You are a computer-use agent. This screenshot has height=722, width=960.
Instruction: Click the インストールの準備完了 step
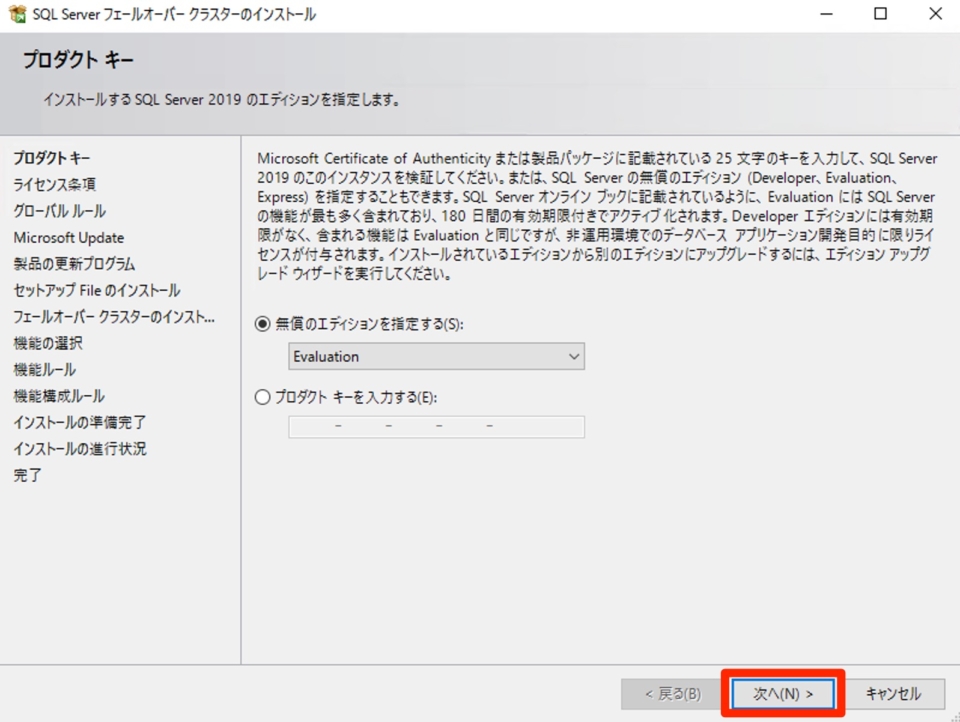click(x=80, y=422)
